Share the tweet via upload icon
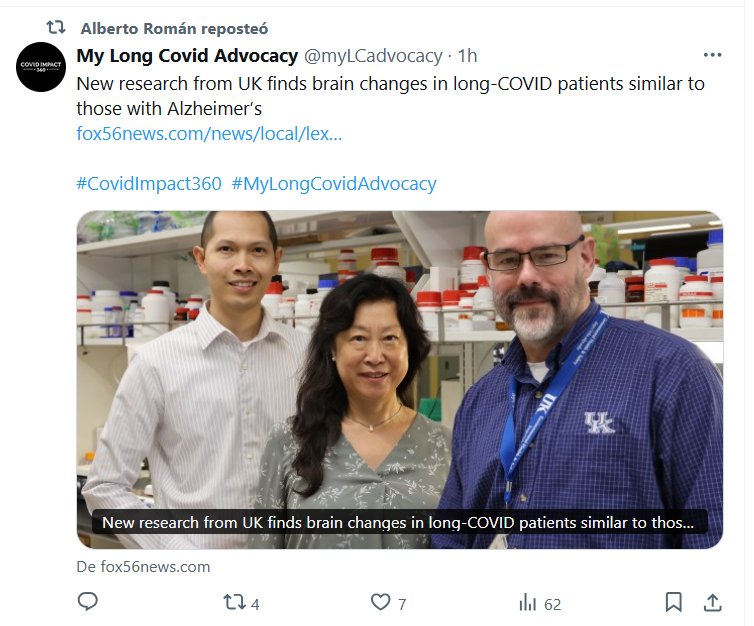 [713, 602]
